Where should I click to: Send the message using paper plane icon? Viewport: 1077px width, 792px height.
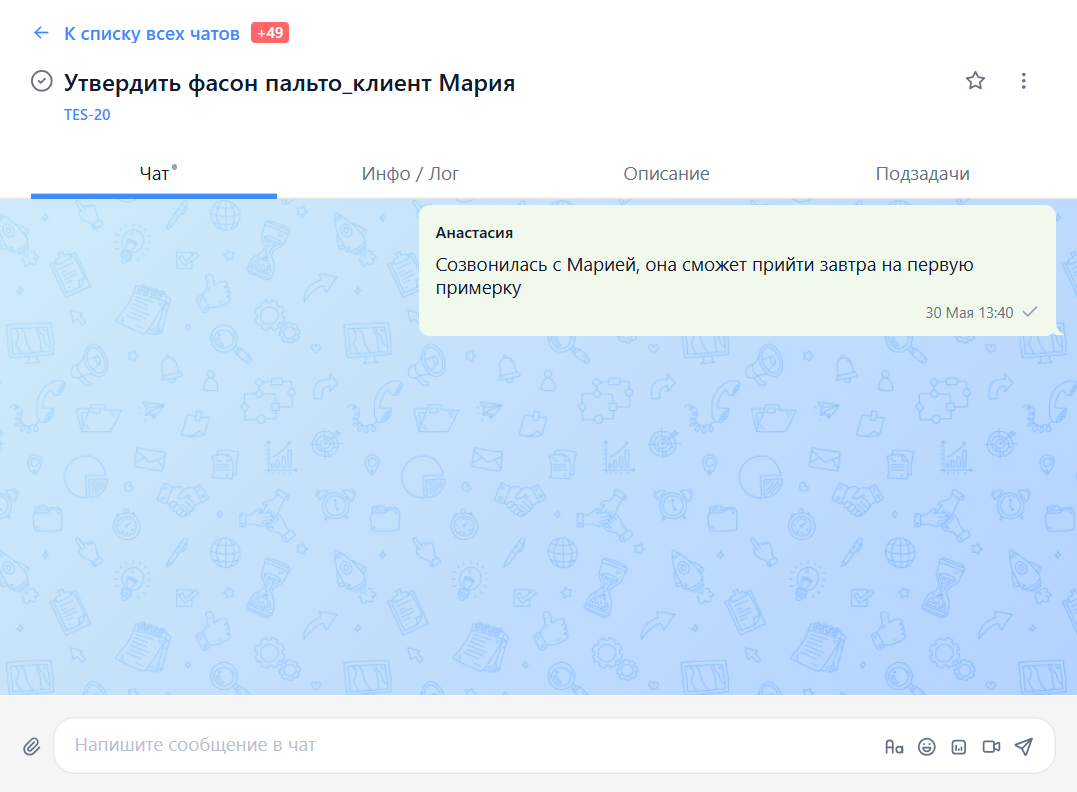click(1024, 745)
